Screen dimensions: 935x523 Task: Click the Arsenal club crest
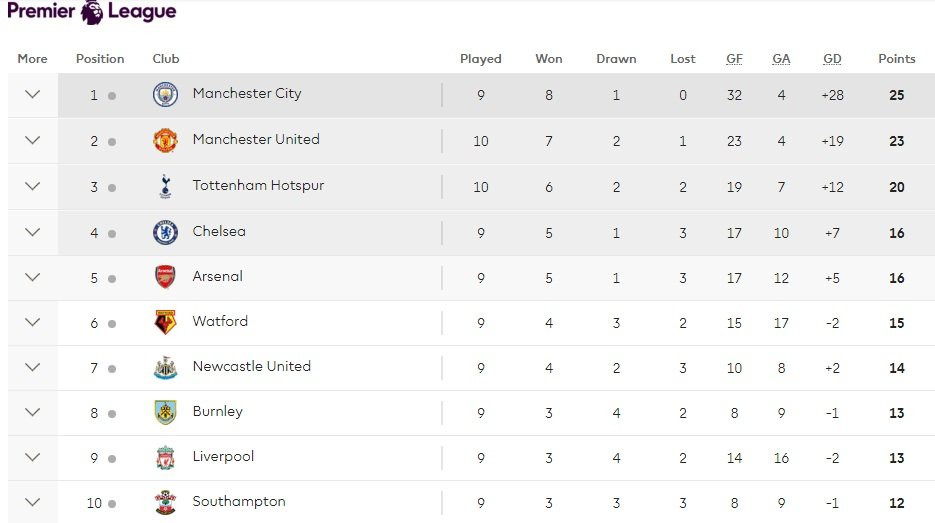pyautogui.click(x=165, y=277)
